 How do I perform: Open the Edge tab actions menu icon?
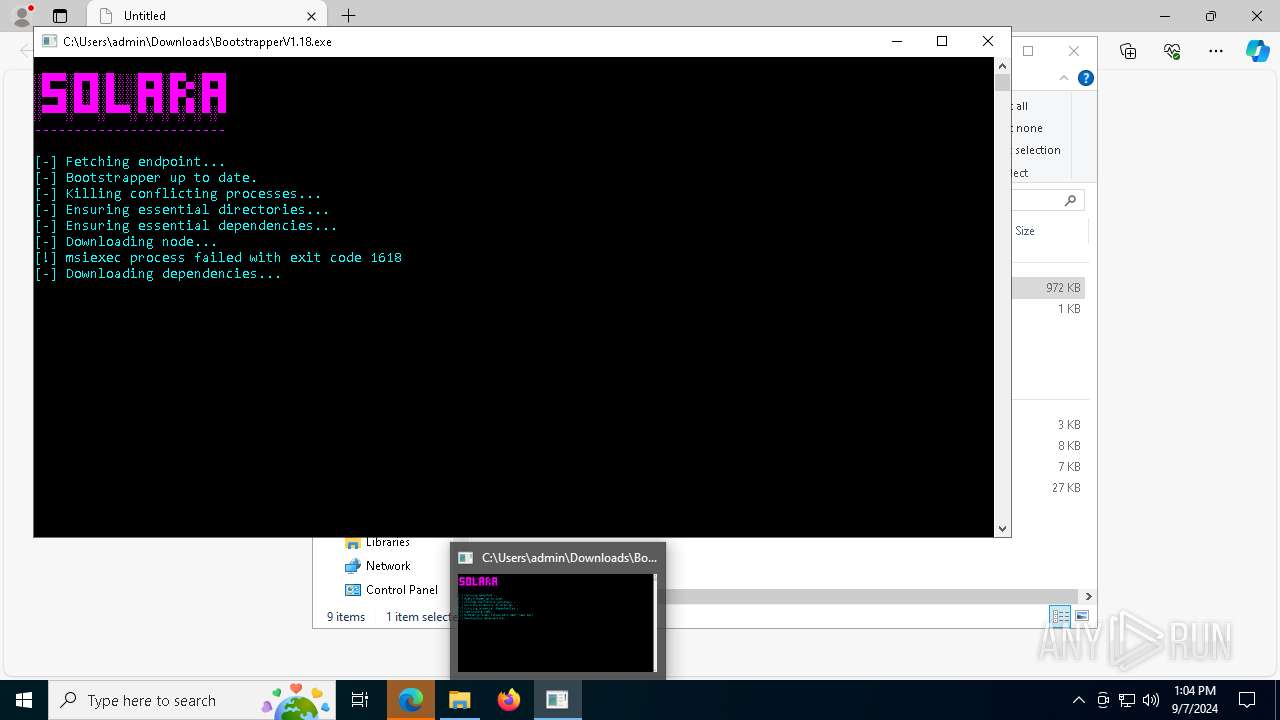[60, 16]
